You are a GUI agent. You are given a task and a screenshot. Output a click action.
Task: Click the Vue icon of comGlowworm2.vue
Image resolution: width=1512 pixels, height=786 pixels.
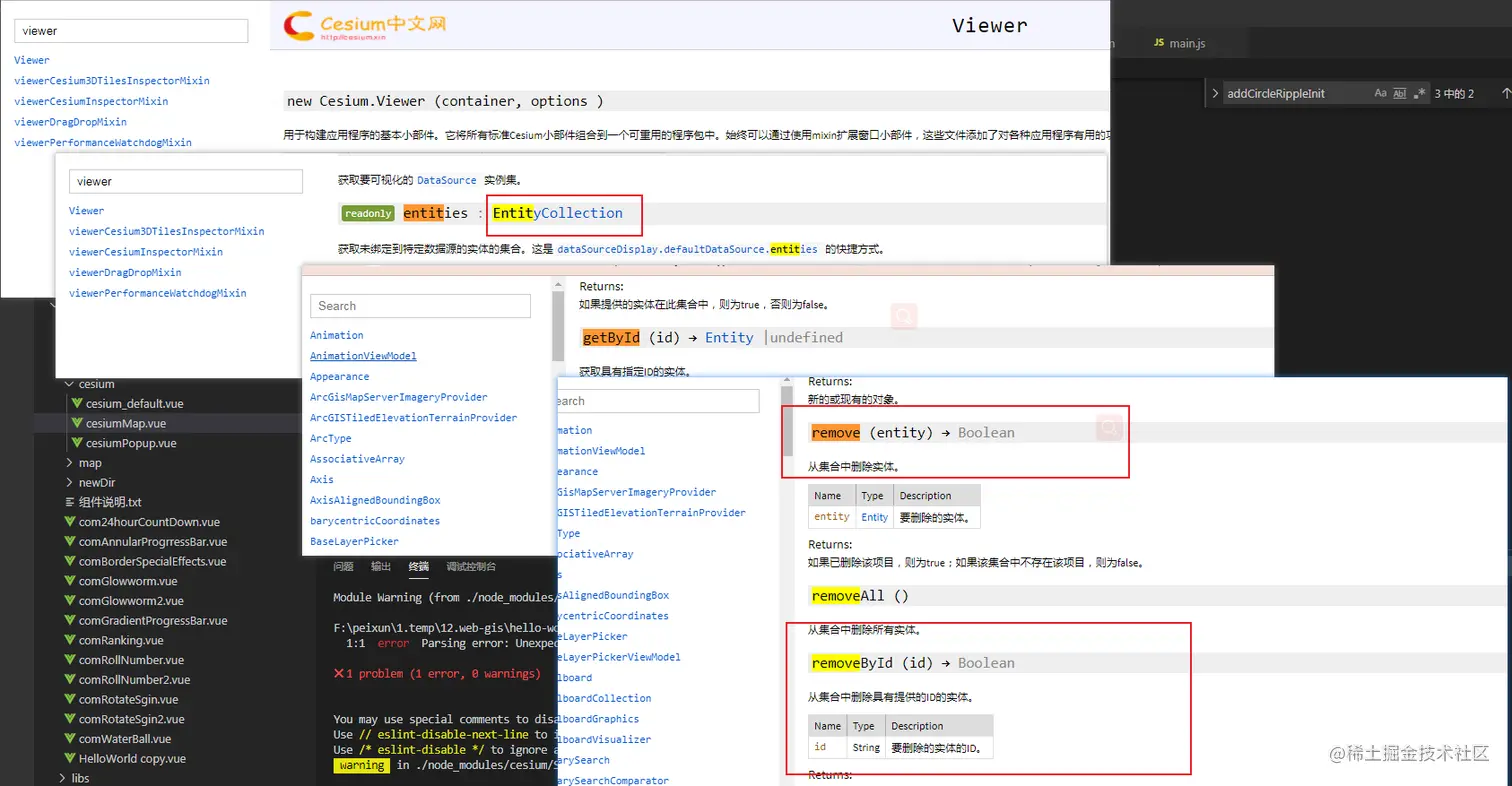69,601
